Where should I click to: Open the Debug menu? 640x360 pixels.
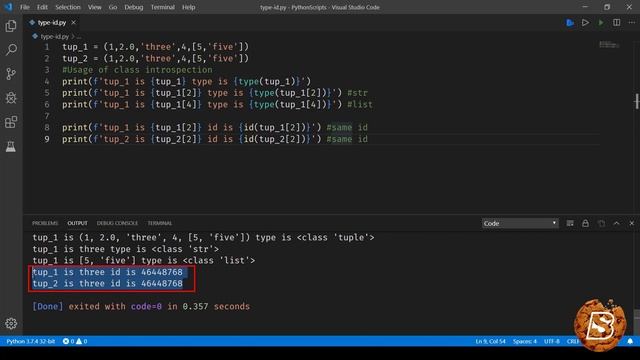click(134, 7)
